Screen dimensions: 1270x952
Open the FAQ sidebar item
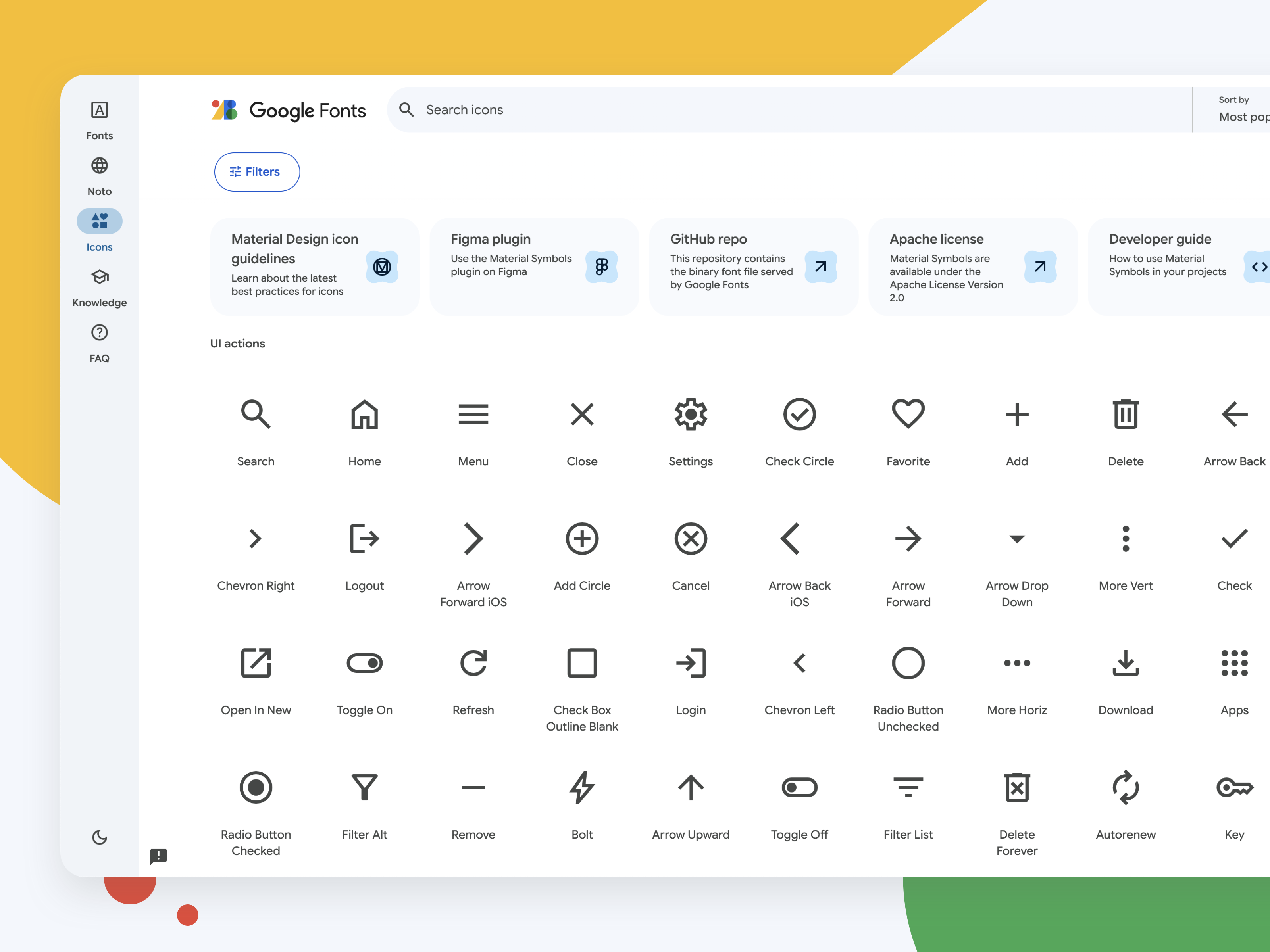click(99, 343)
